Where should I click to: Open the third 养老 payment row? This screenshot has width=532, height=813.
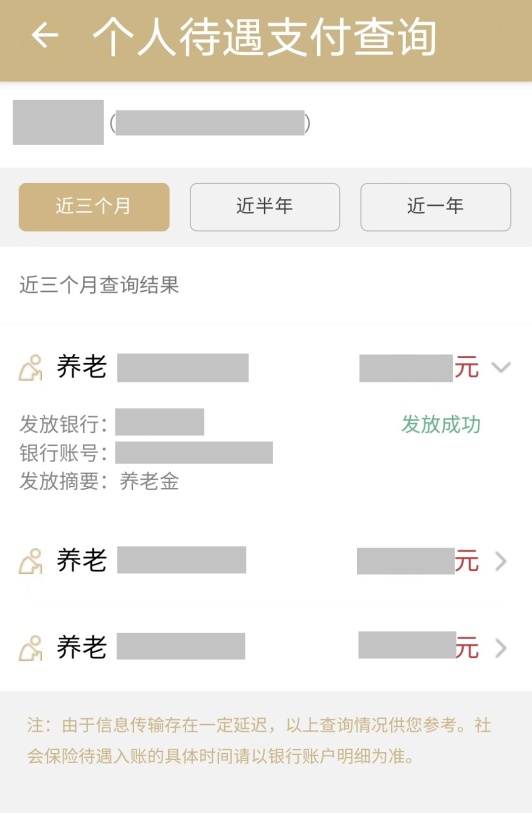pos(266,648)
